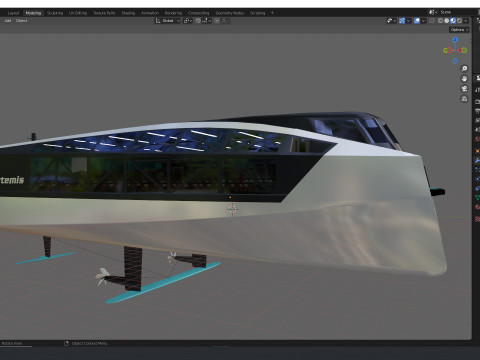The image size is (480, 360).
Task: Toggle the camera view icon
Action: (x=464, y=89)
